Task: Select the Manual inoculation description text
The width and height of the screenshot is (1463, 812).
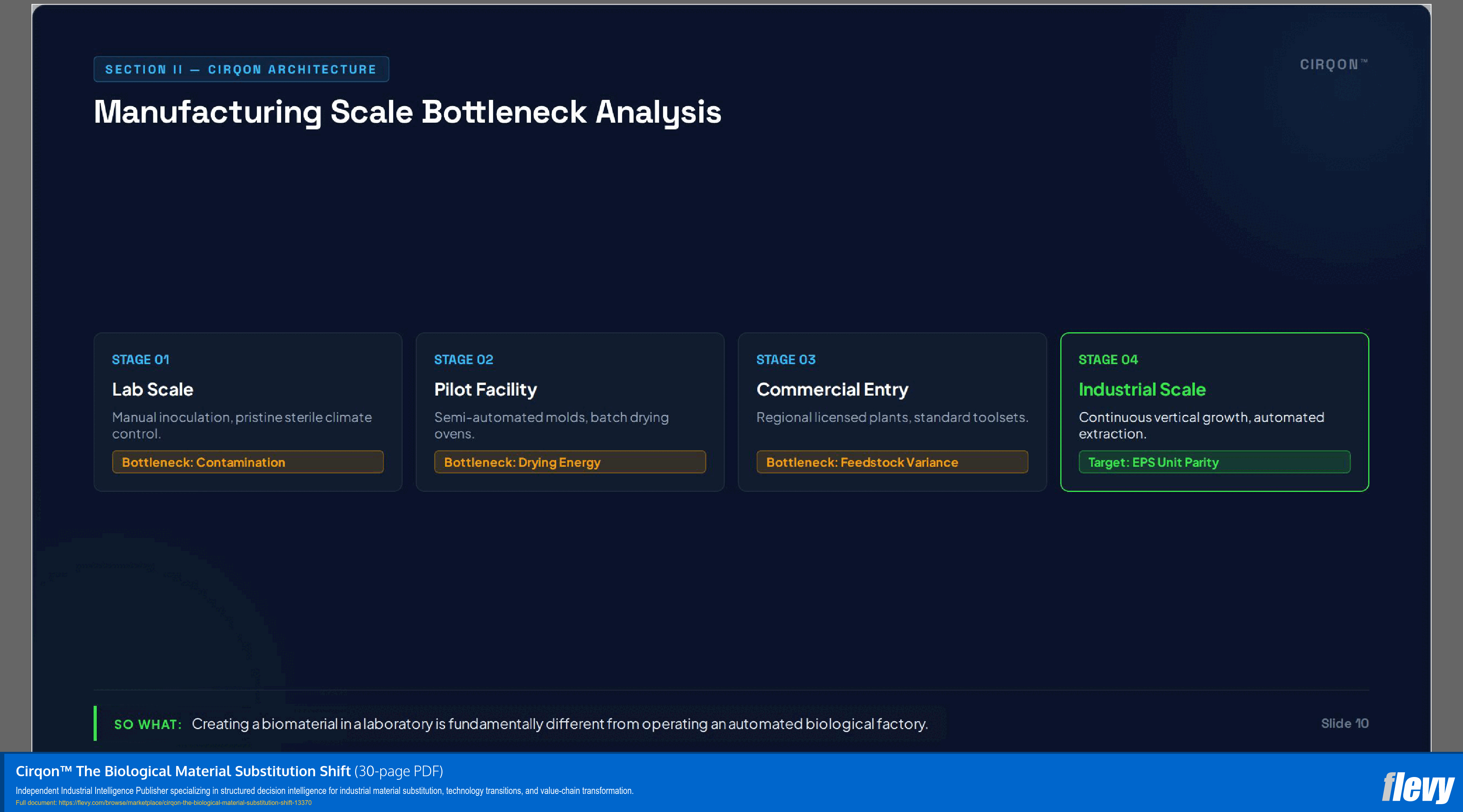Action: click(242, 425)
